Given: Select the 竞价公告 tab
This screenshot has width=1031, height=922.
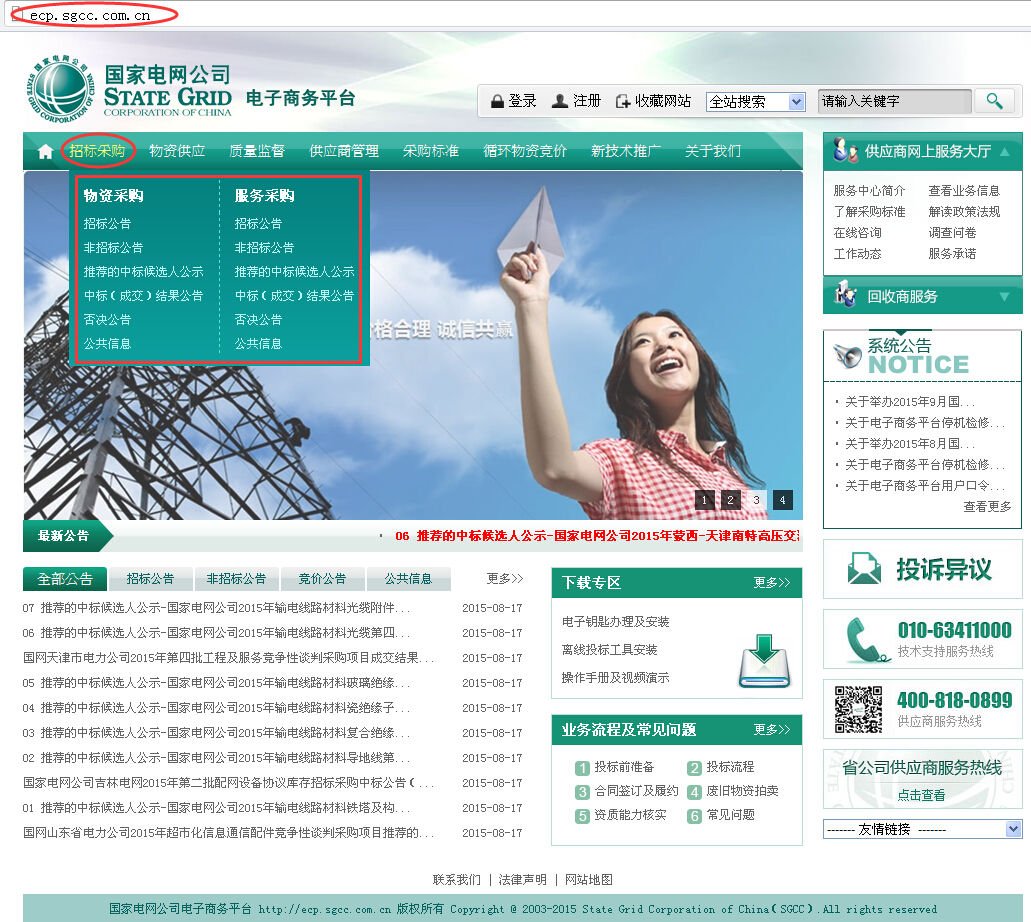Looking at the screenshot, I should pos(322,578).
